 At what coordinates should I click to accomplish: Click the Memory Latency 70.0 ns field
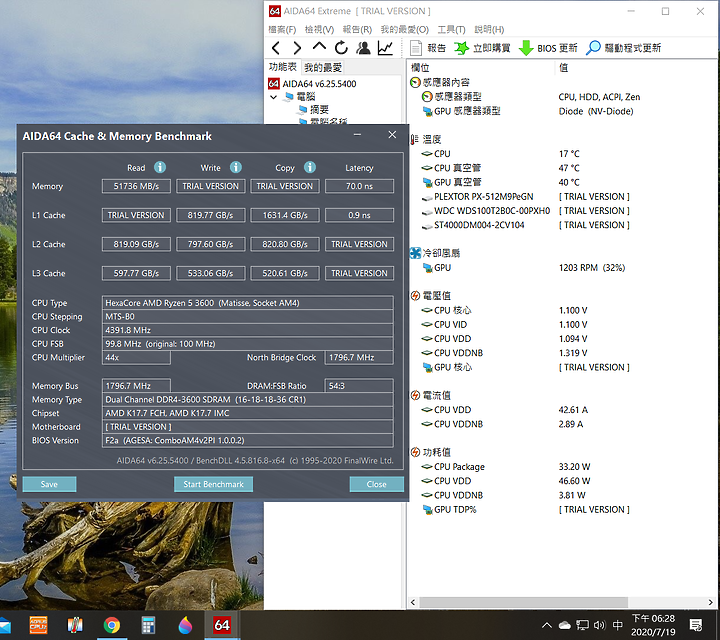[x=360, y=186]
